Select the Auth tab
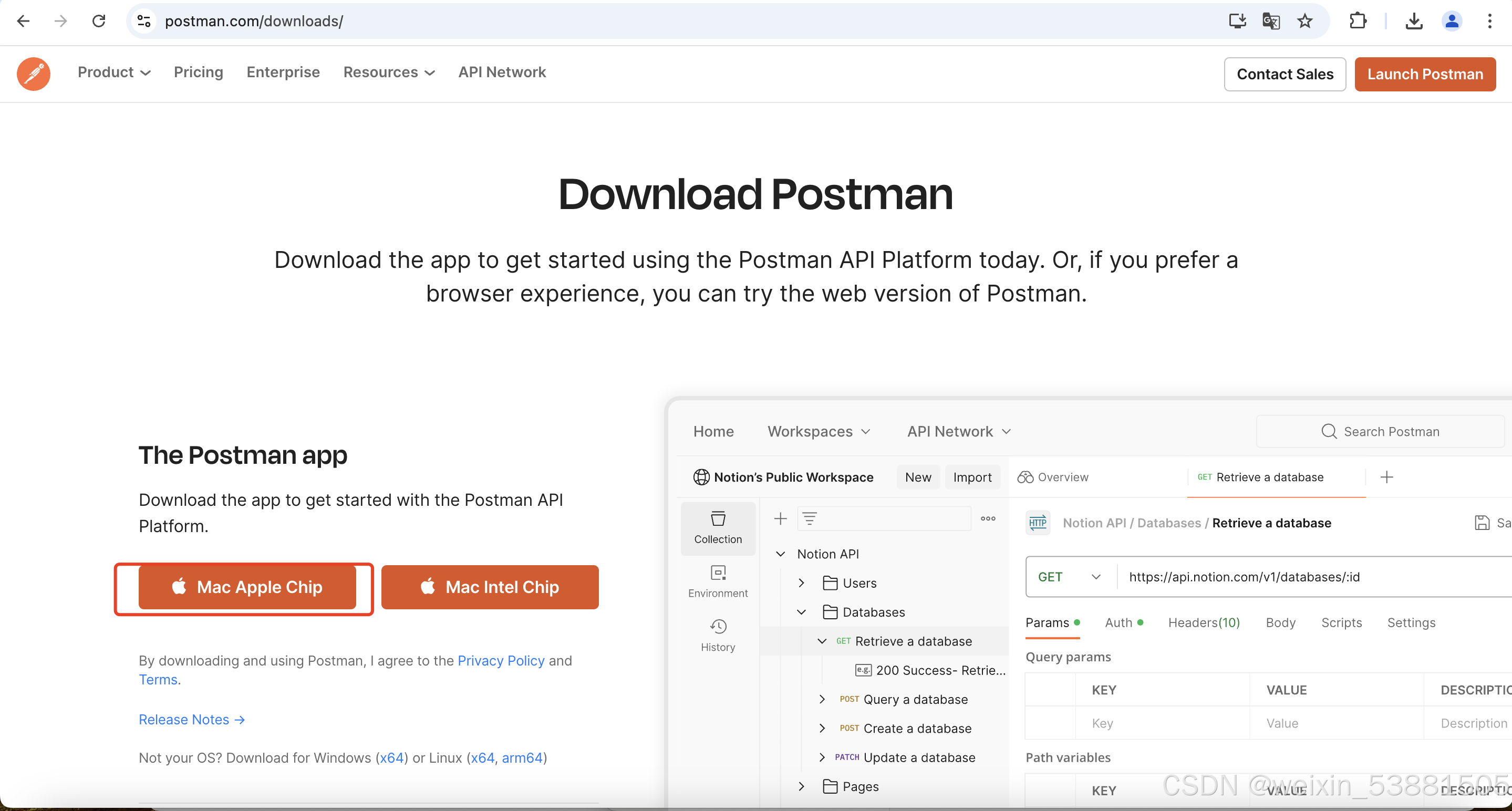This screenshot has height=811, width=1512. click(x=1123, y=622)
